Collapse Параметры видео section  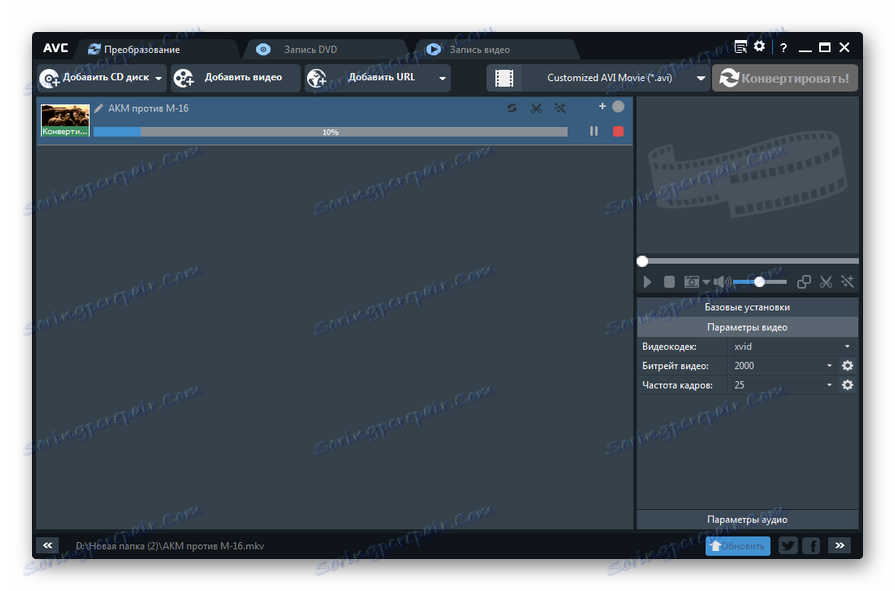747,327
